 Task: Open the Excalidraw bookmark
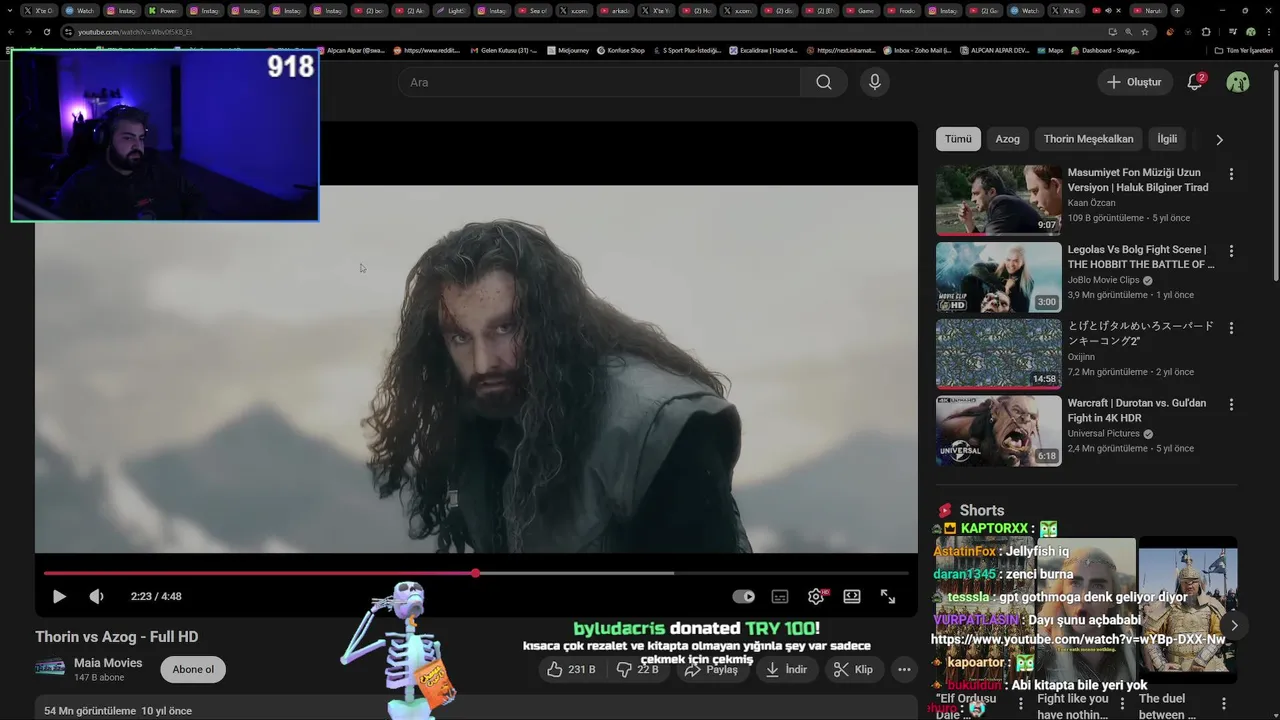point(762,50)
